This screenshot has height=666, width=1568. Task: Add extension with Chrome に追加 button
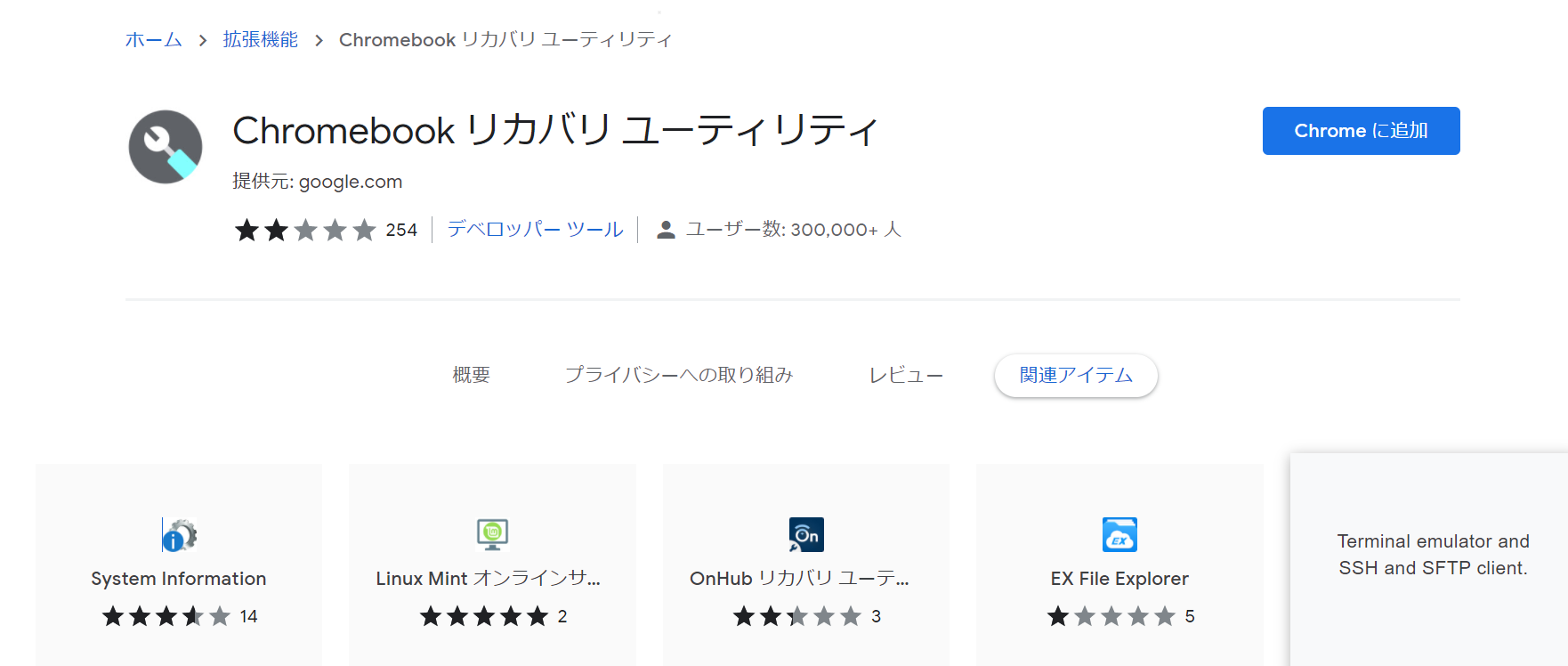pos(1361,131)
